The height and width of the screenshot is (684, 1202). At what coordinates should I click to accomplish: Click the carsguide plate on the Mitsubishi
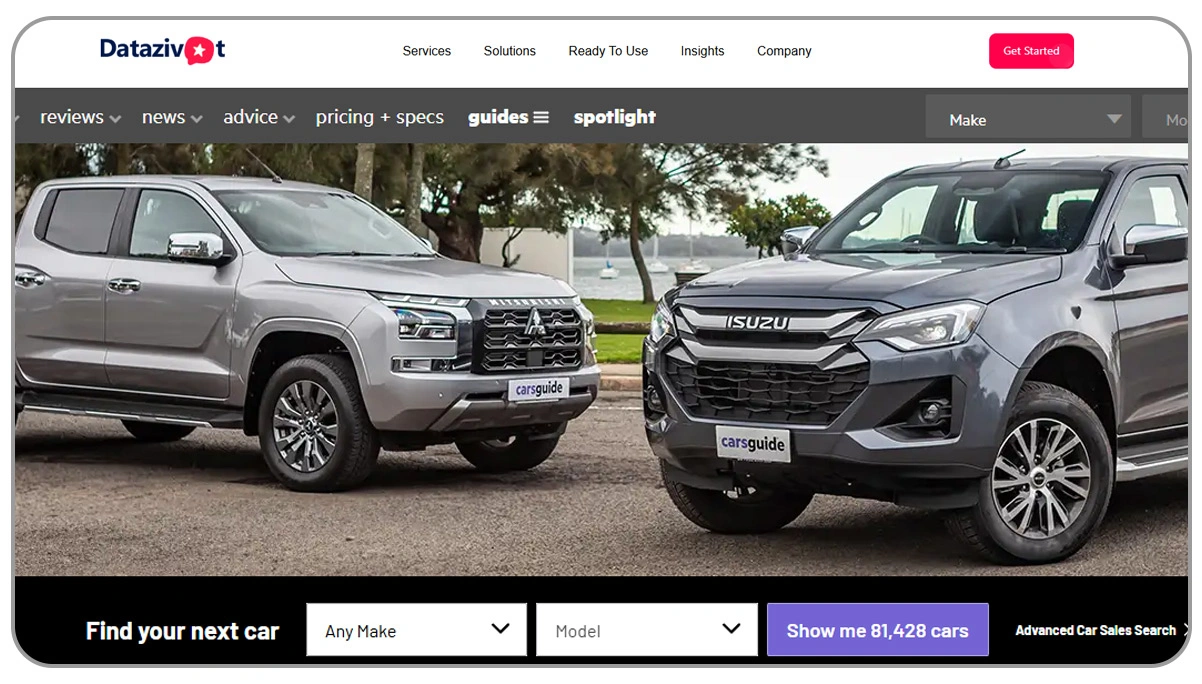(x=538, y=389)
